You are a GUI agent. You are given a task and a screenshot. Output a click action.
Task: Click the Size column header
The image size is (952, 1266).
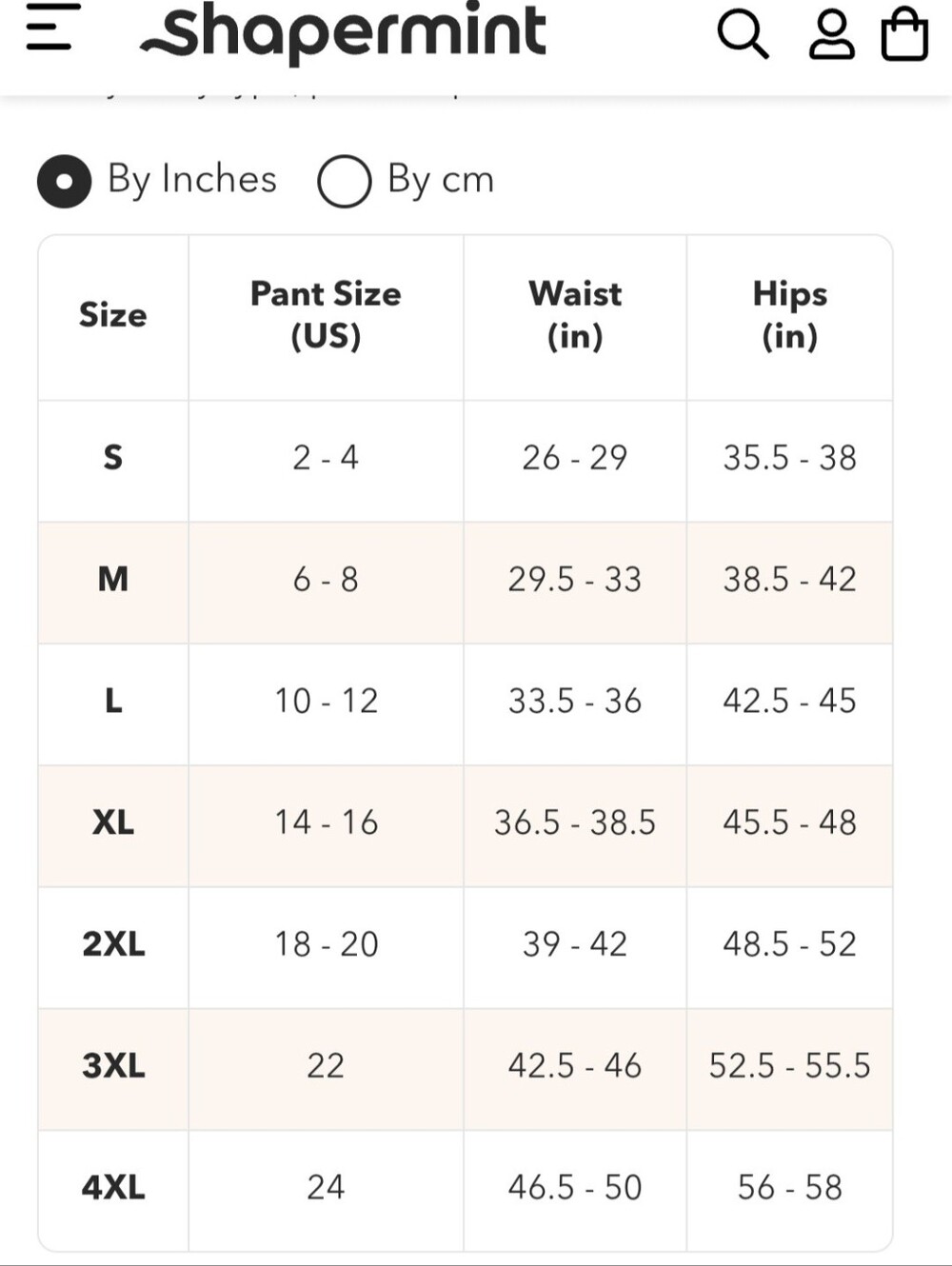[x=113, y=315]
